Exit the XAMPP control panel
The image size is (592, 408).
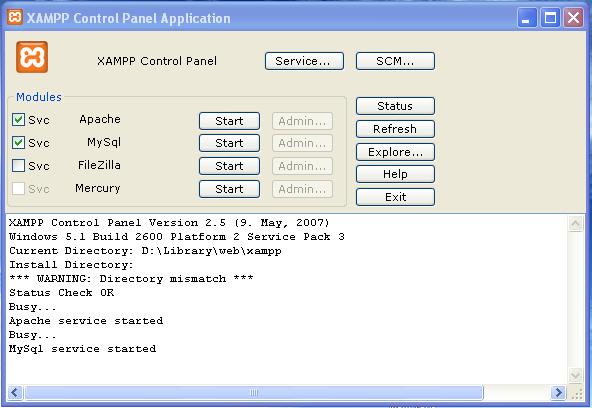point(395,197)
